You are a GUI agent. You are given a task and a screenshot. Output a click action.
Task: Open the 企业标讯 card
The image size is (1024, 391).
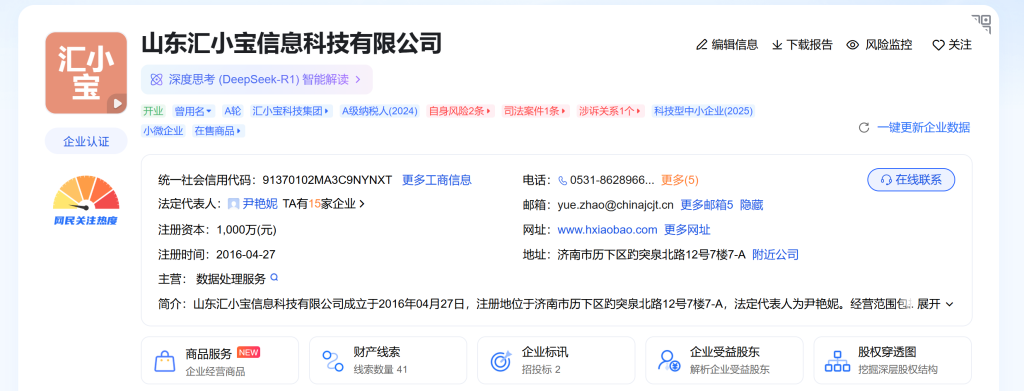(x=556, y=361)
